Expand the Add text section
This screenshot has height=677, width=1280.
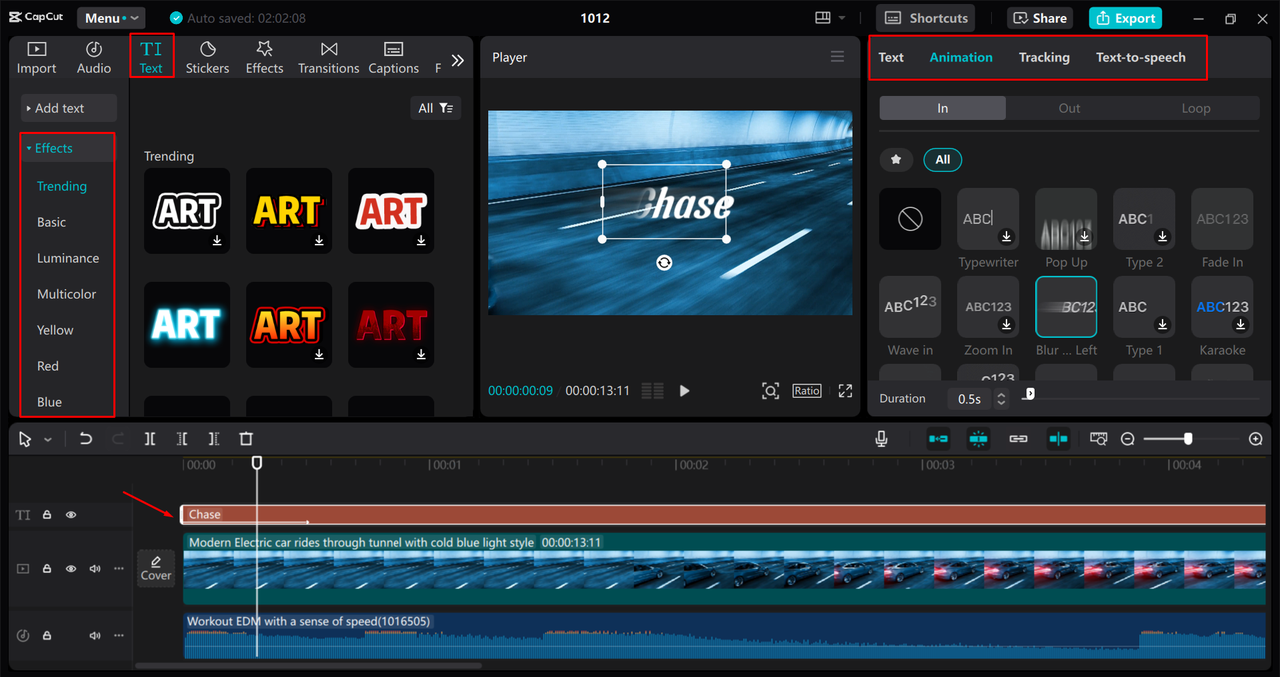point(68,108)
